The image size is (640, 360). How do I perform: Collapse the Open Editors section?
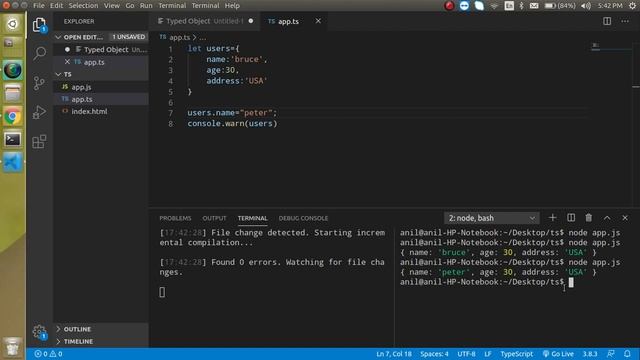58,37
